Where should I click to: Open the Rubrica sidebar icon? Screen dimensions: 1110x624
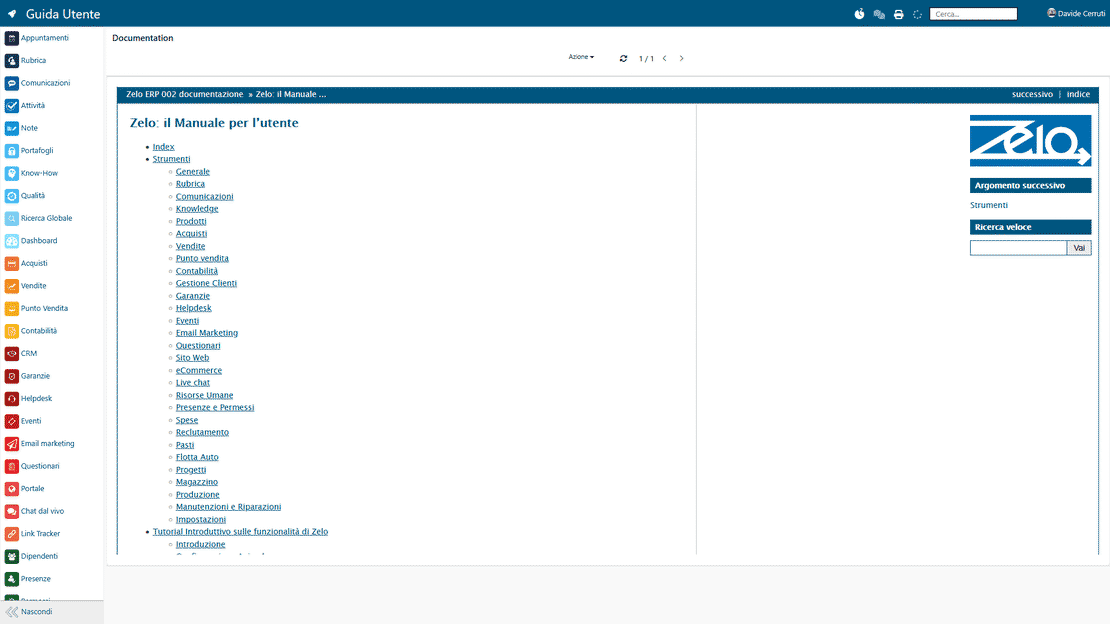[x=11, y=61]
